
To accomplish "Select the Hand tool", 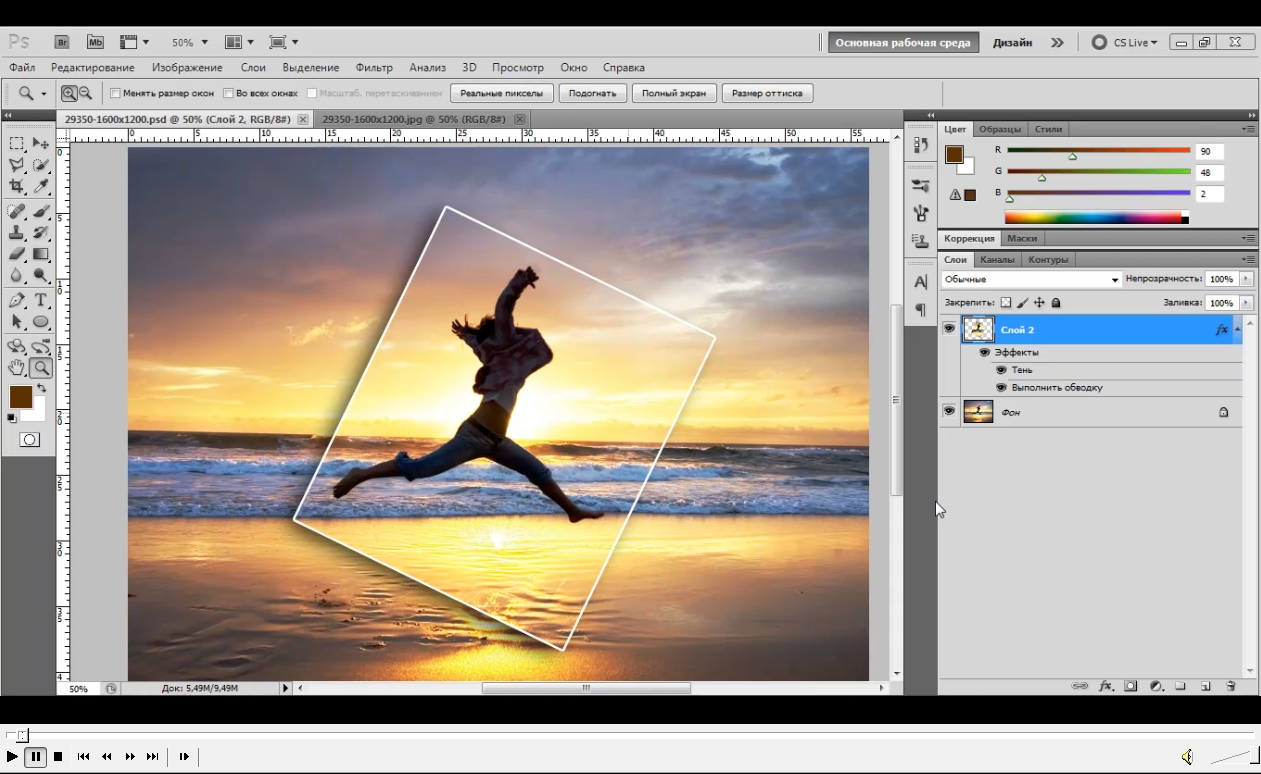I will tap(17, 368).
